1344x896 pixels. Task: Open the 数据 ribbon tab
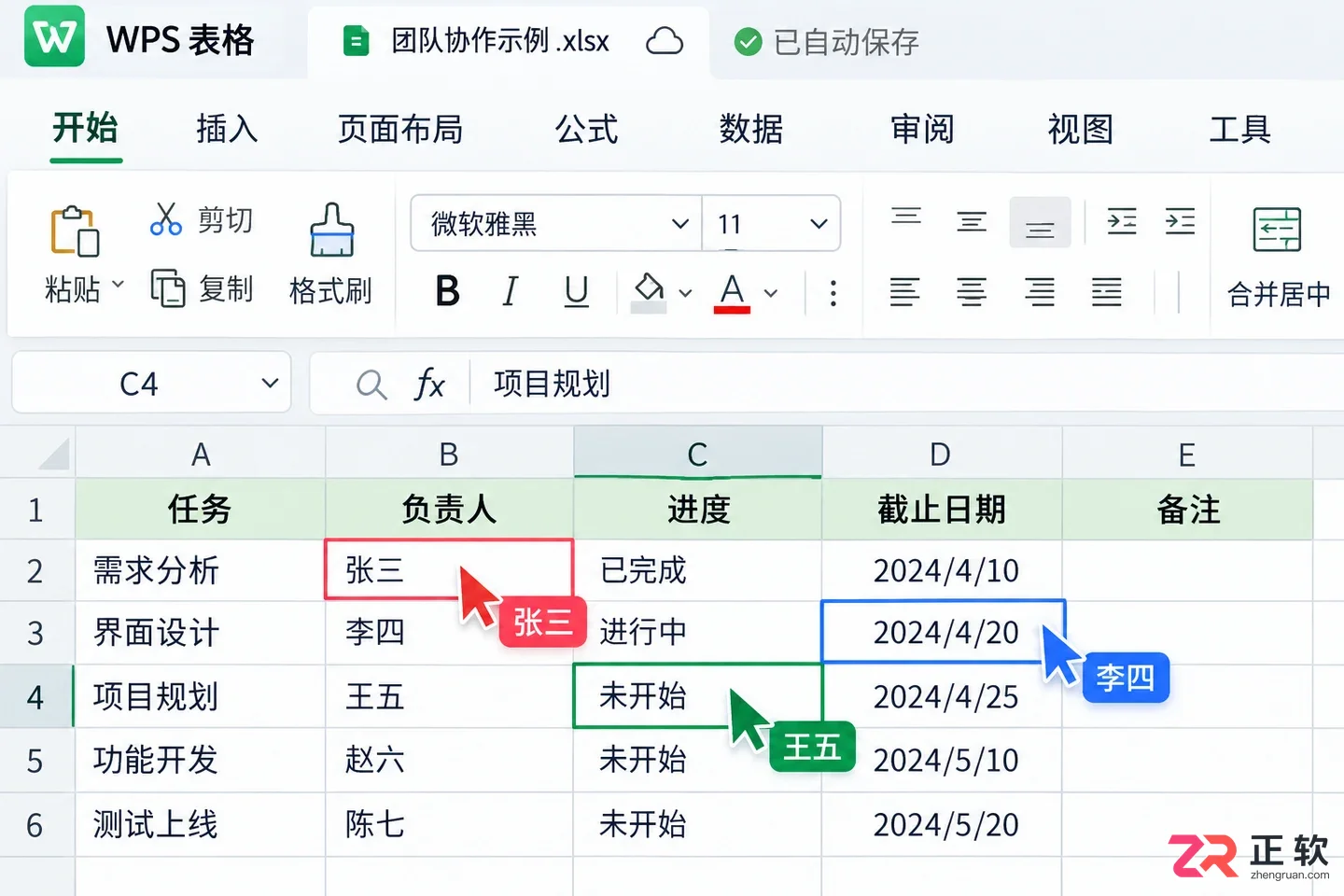751,129
